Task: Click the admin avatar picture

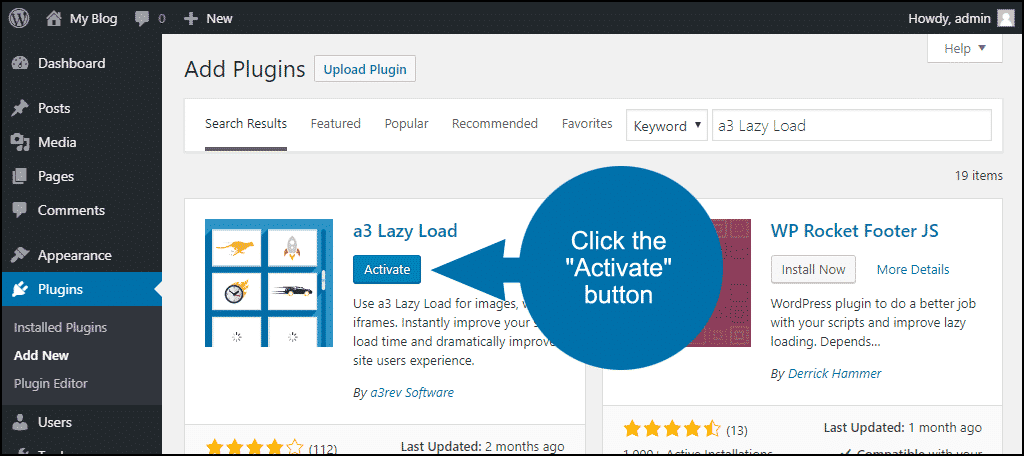Action: point(1006,19)
